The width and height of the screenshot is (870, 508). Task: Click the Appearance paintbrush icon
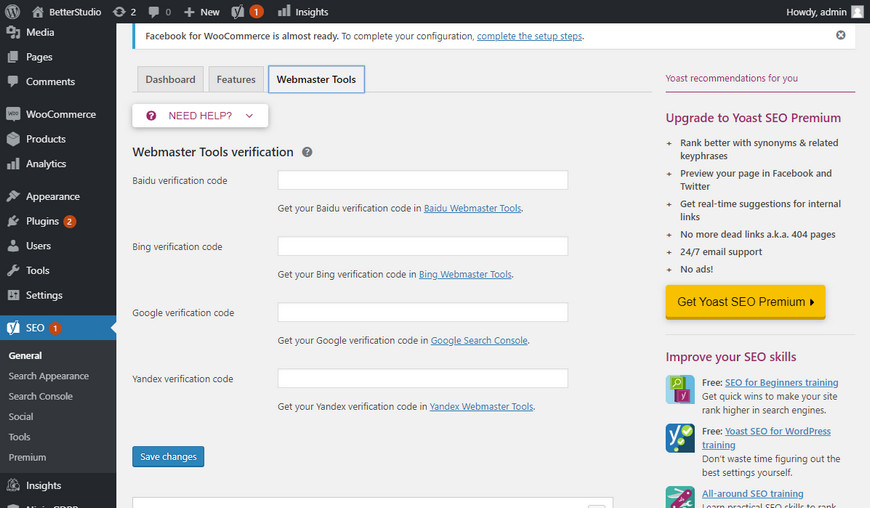13,196
